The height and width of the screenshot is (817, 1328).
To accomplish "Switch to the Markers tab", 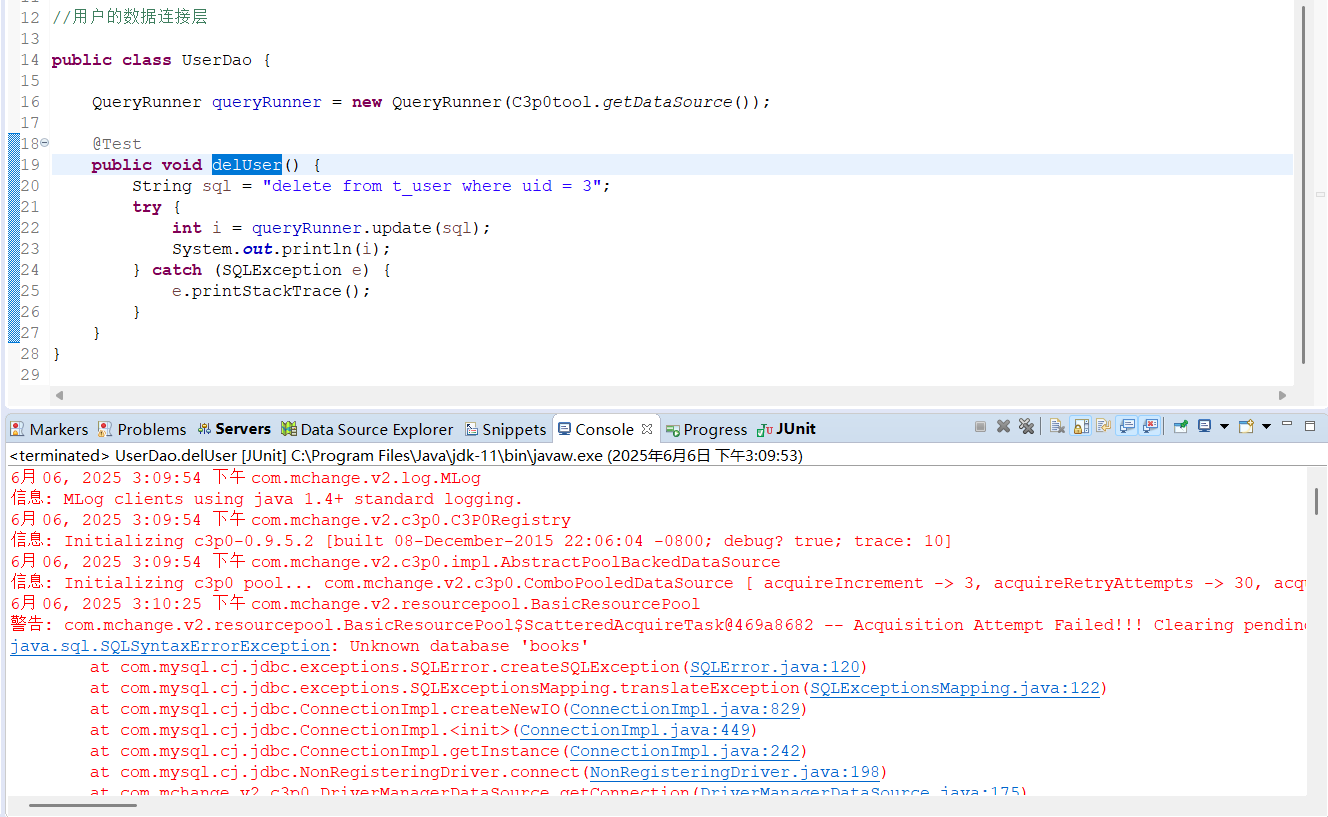I will coord(49,429).
